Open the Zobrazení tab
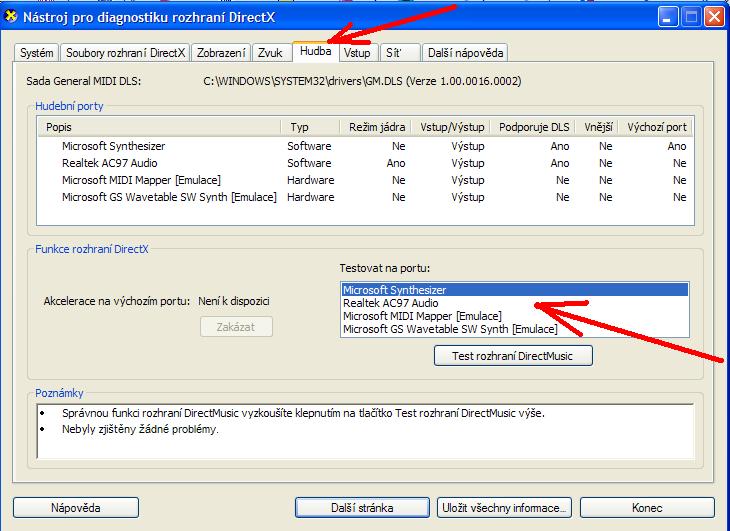730x531 pixels. (x=220, y=53)
